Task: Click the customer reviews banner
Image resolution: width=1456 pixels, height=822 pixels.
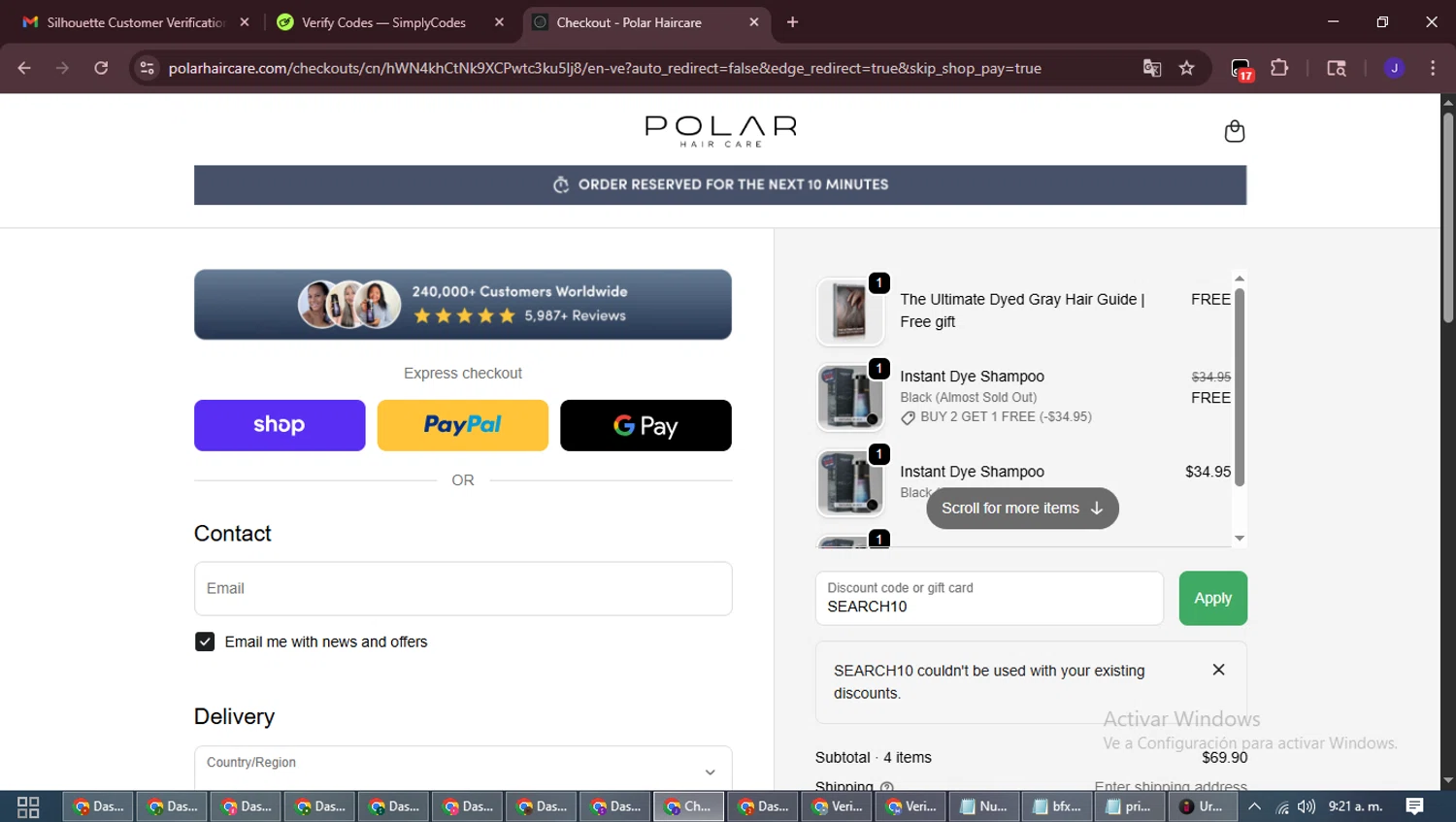Action: coord(463,305)
